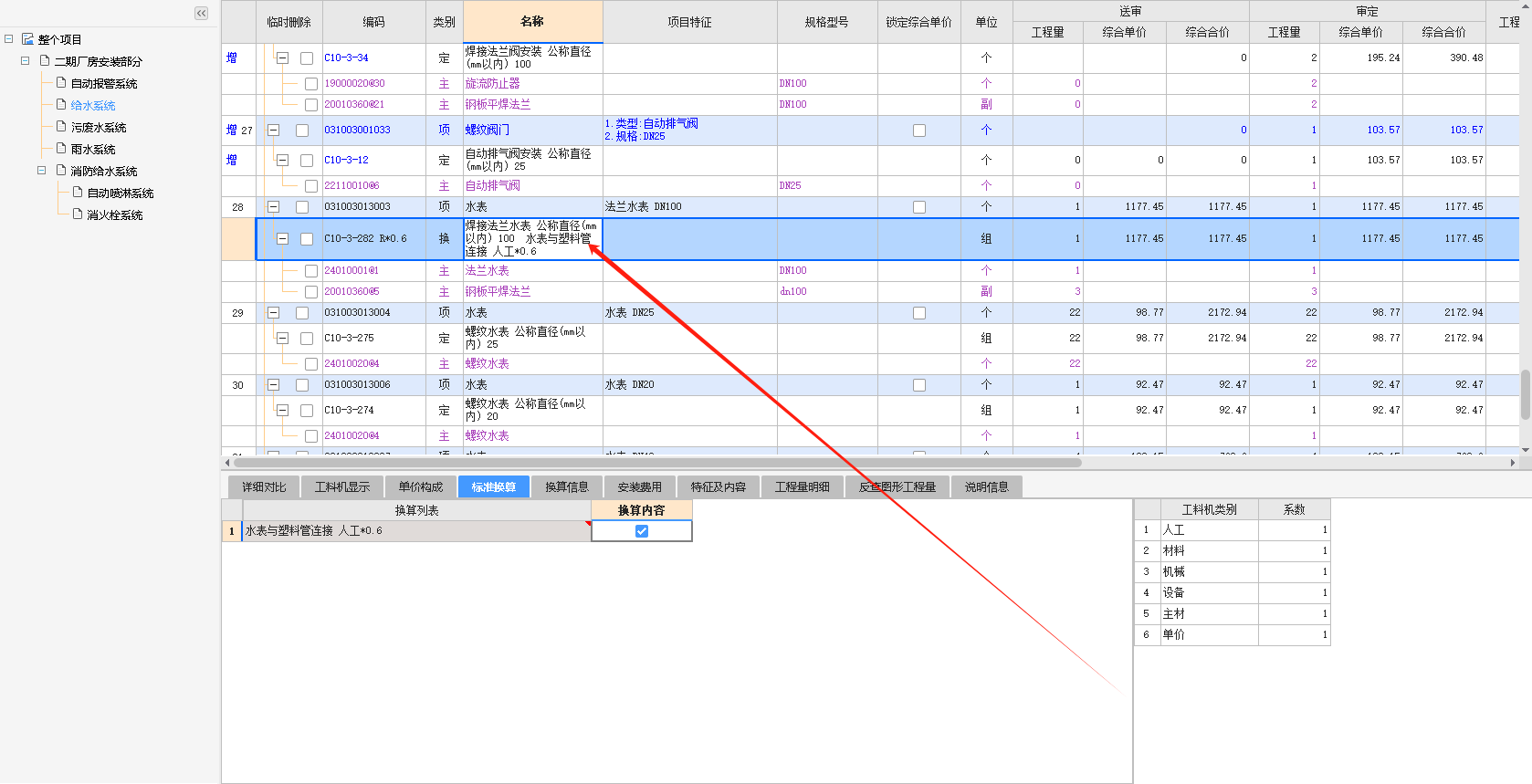Open the 详细对比 tab
This screenshot has width=1532, height=784.
coord(264,487)
